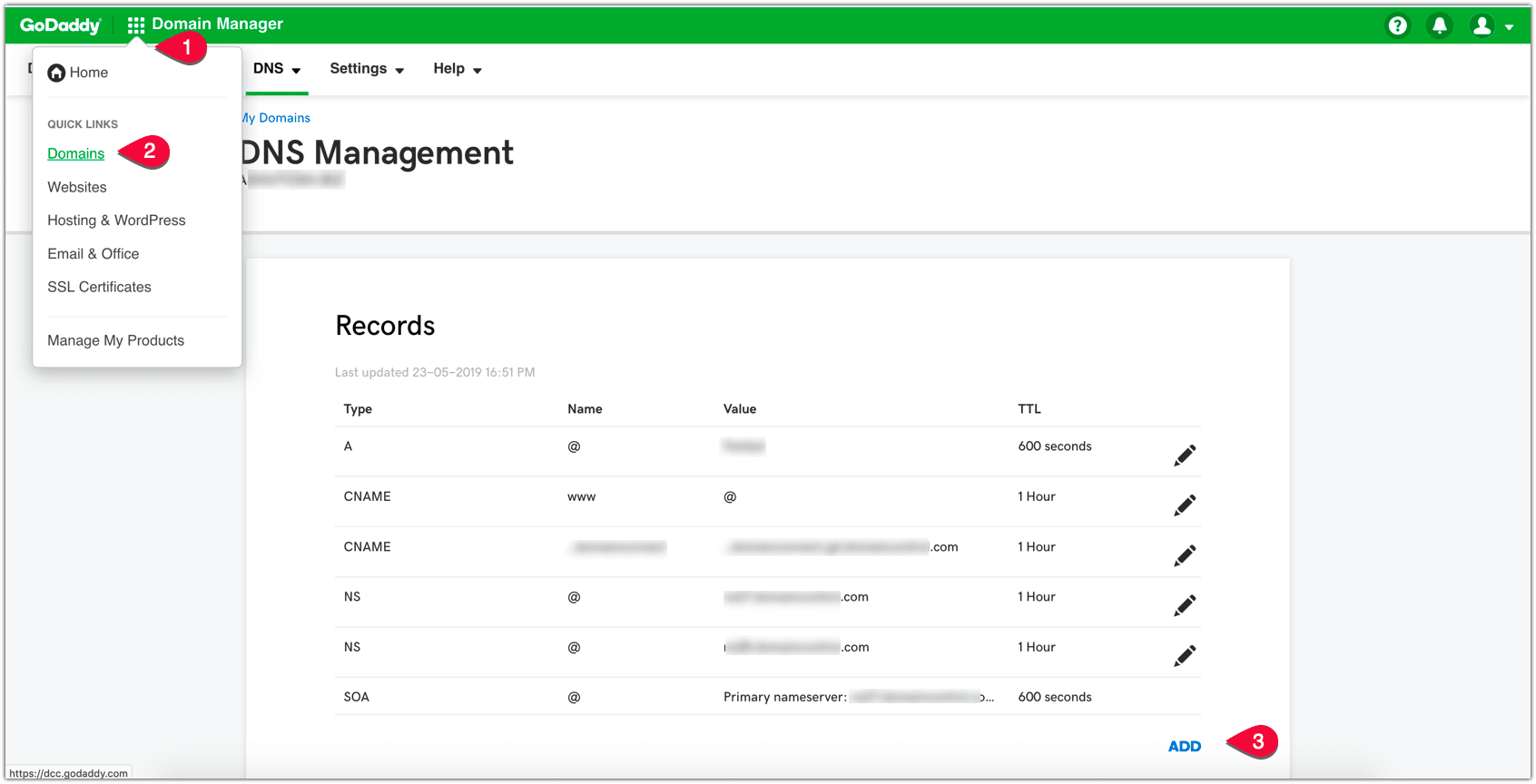Open the user account icon
Image resolution: width=1536 pixels, height=784 pixels.
click(1482, 25)
